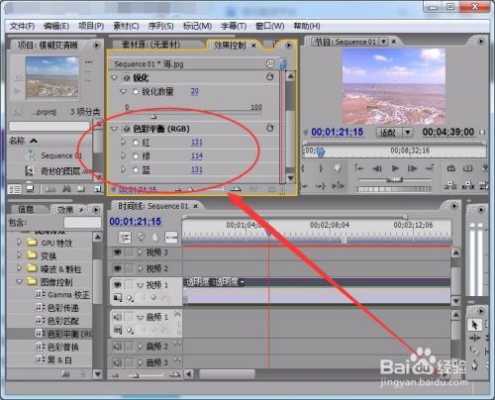Toggle animation stopwatch for 红
495x400 pixels.
point(135,143)
